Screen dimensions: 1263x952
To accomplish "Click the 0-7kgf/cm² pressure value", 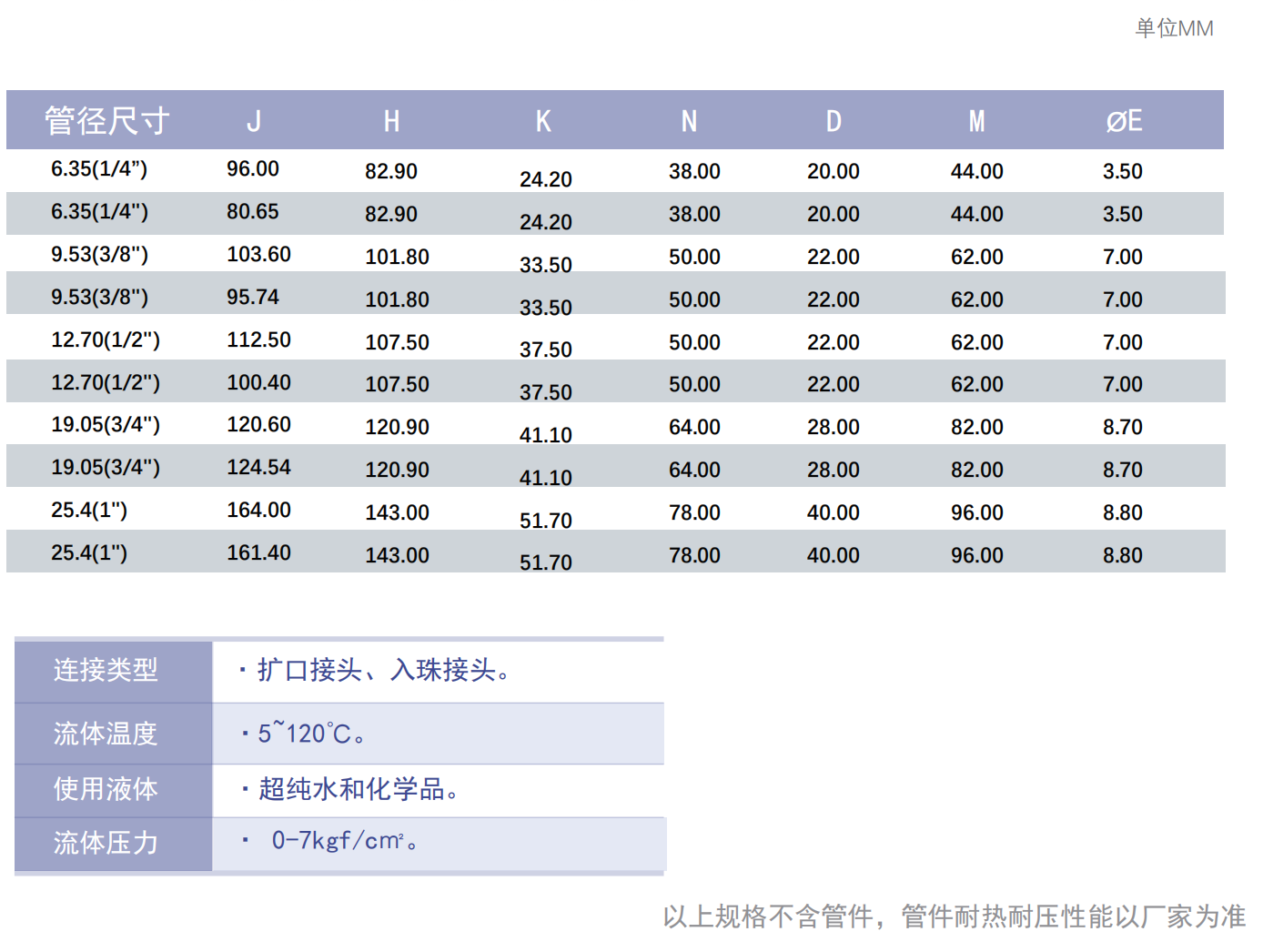I will click(x=338, y=840).
